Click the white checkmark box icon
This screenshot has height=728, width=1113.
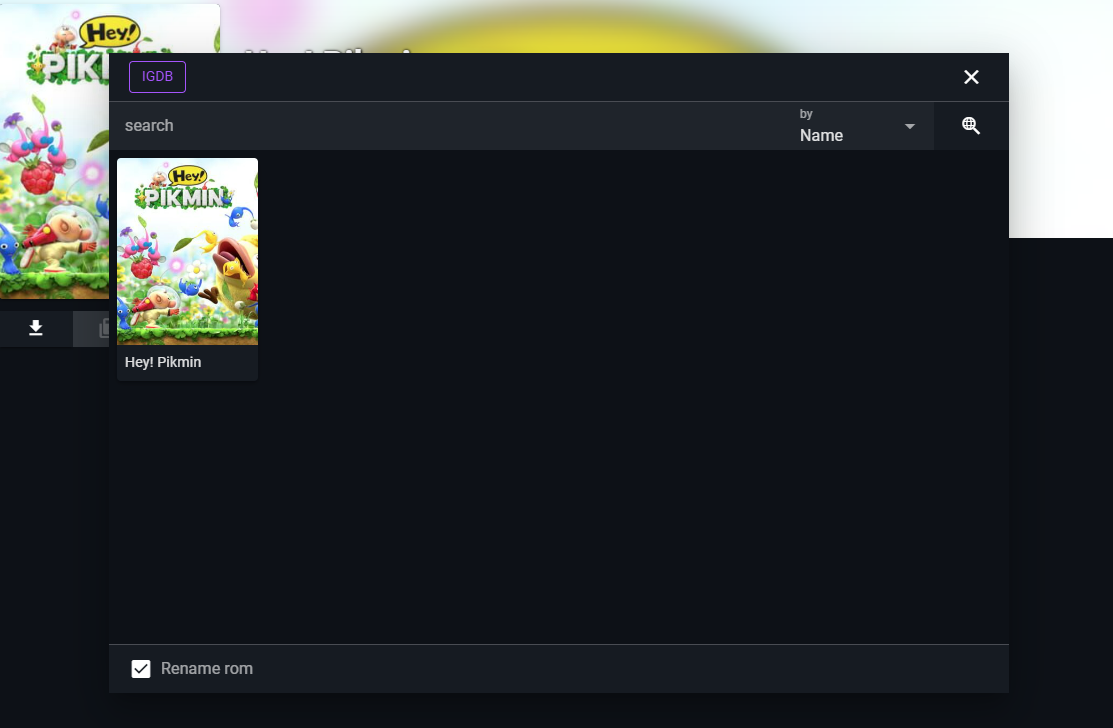click(141, 669)
